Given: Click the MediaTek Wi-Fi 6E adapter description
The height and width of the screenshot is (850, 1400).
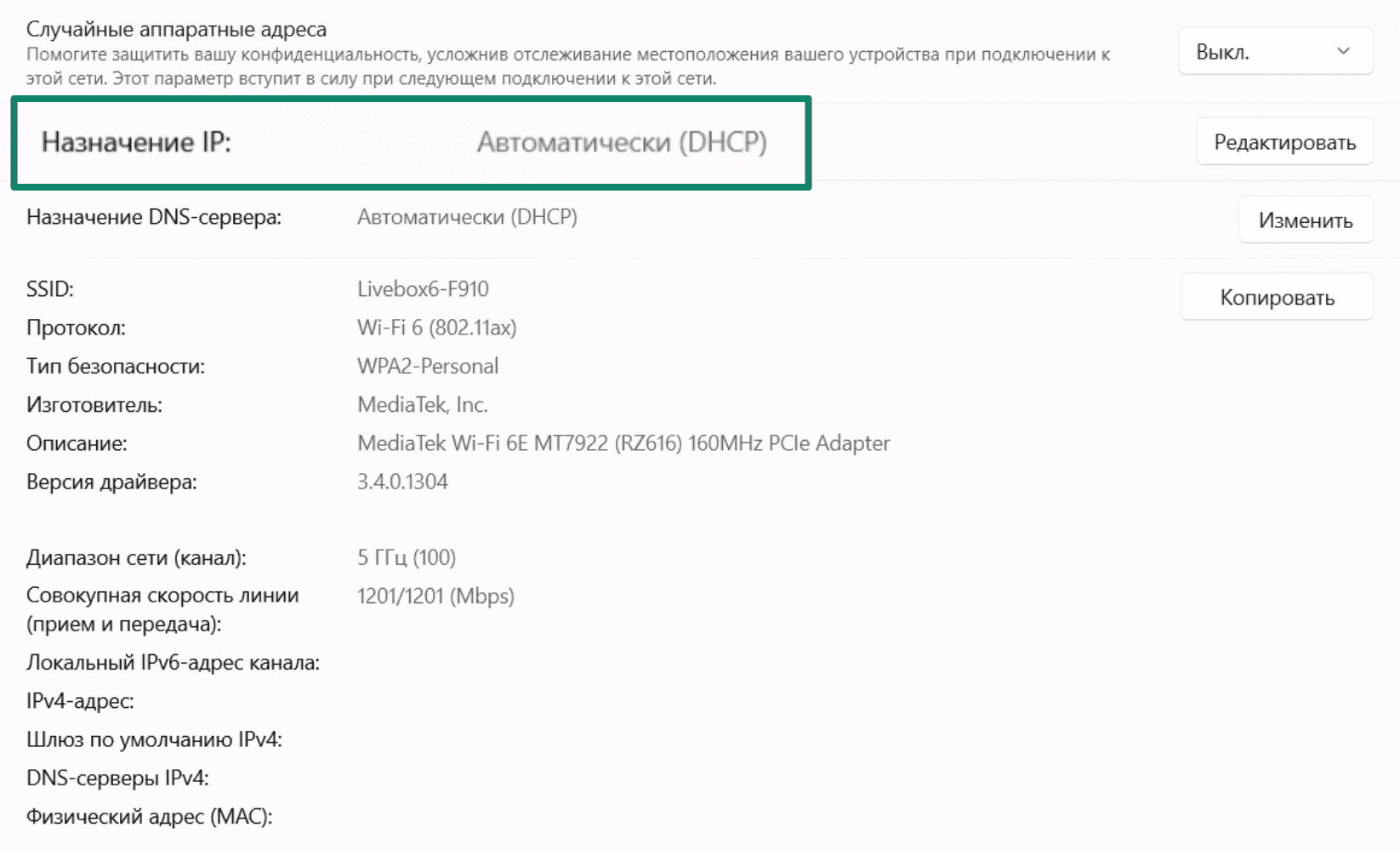Looking at the screenshot, I should (x=623, y=443).
